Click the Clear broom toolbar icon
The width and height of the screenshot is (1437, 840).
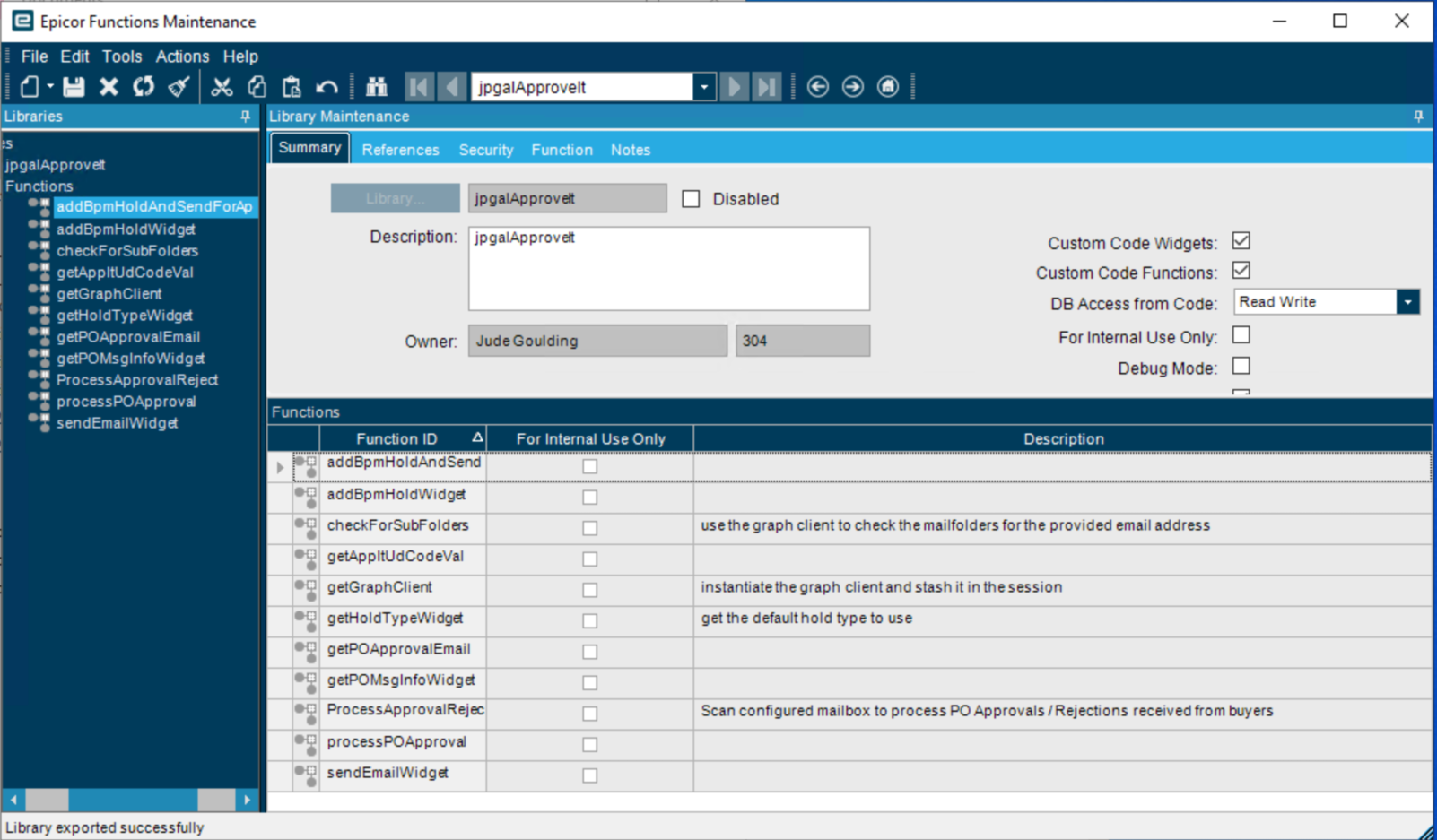(x=179, y=87)
